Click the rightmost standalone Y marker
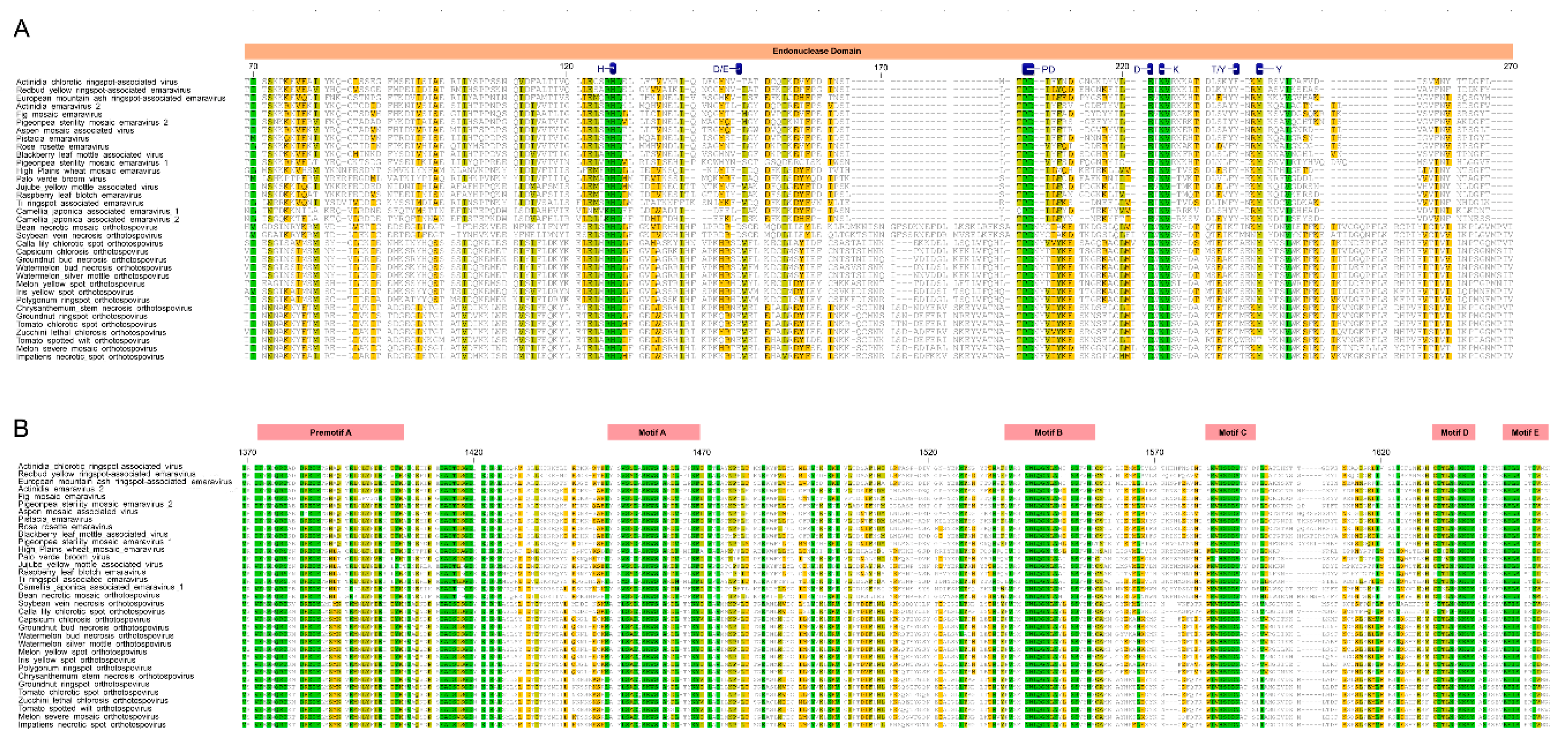 (x=1260, y=69)
